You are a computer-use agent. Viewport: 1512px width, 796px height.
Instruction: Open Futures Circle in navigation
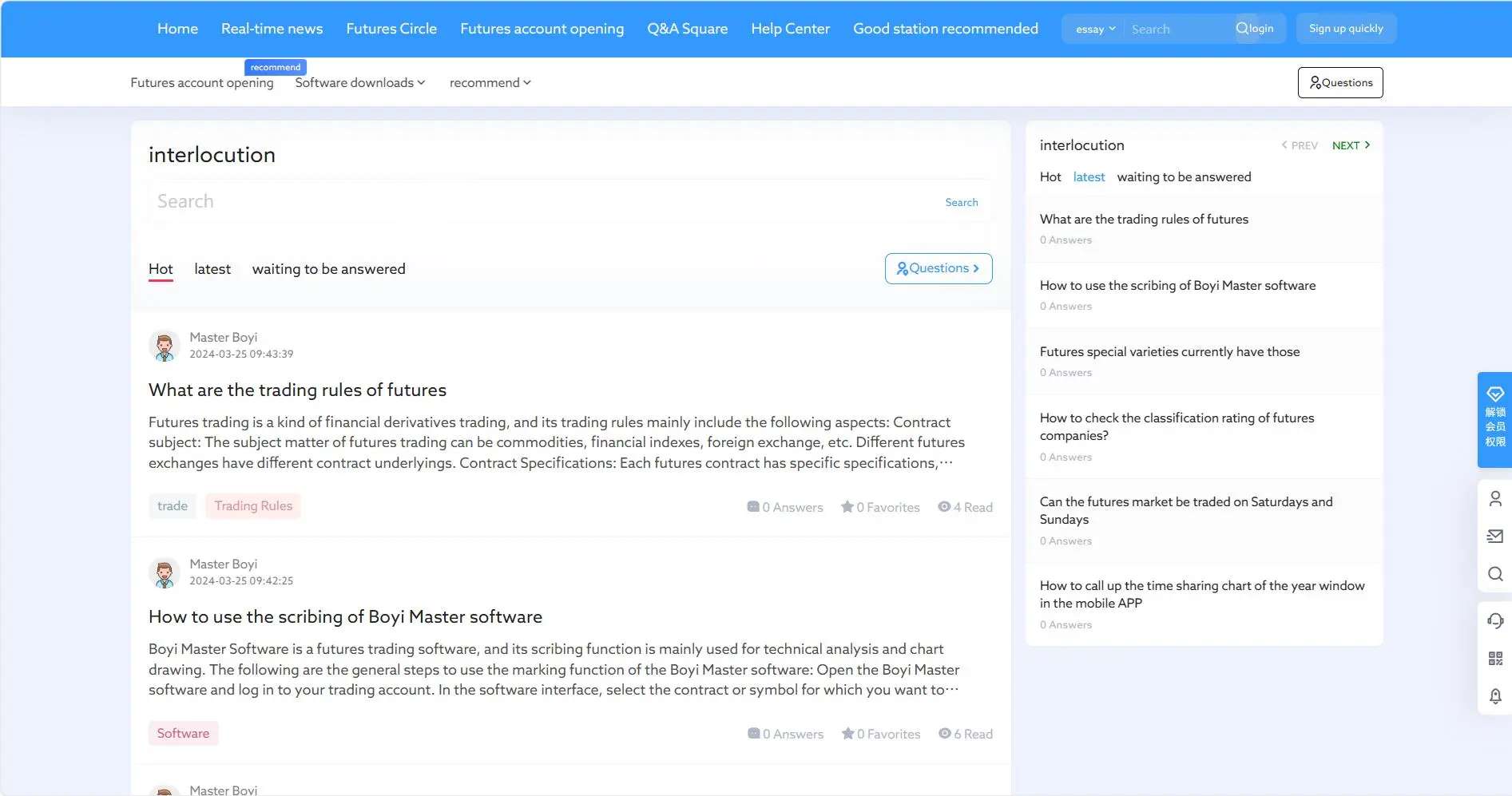point(391,29)
